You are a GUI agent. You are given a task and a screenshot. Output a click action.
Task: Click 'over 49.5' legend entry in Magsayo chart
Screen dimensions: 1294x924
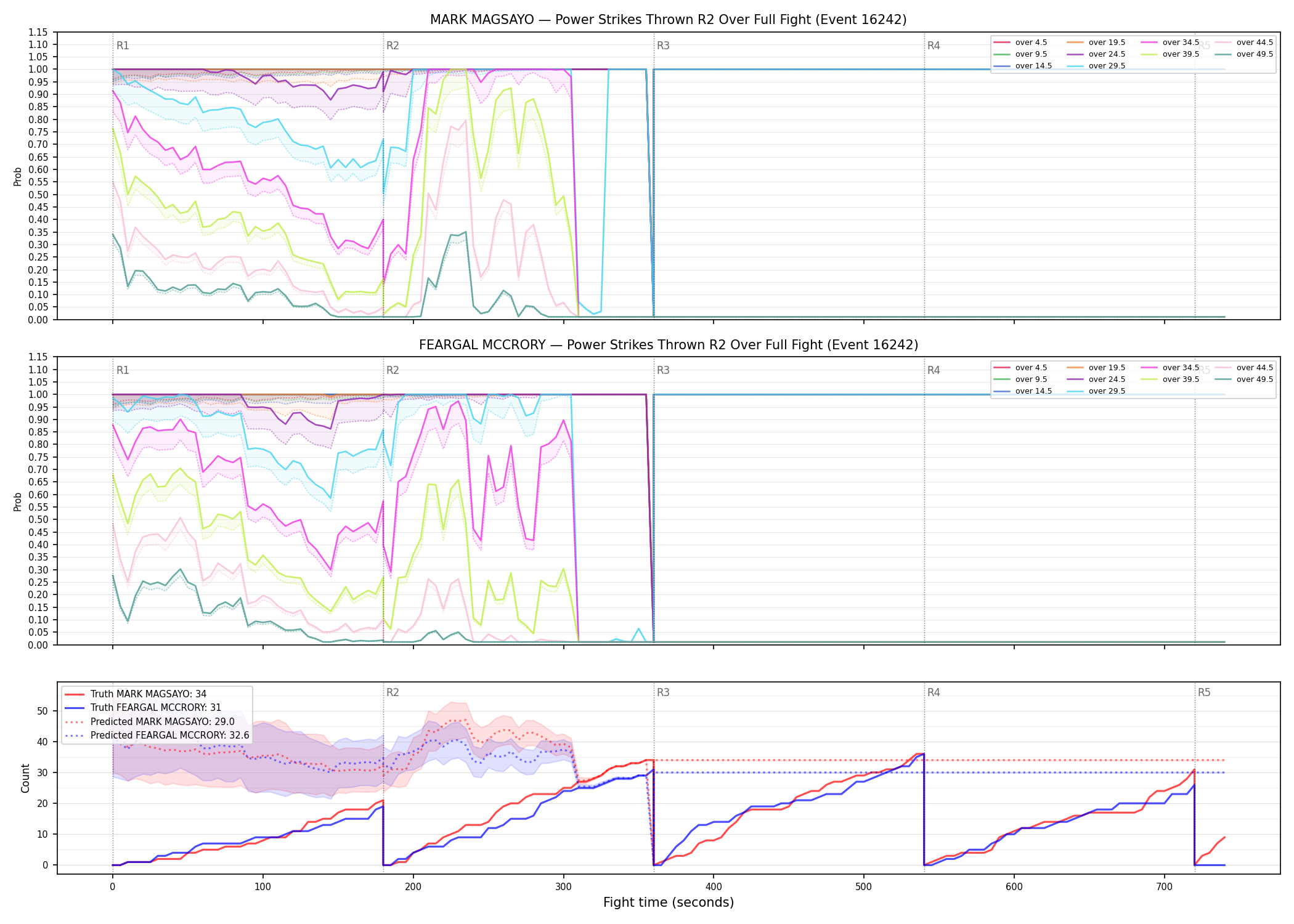point(1243,54)
